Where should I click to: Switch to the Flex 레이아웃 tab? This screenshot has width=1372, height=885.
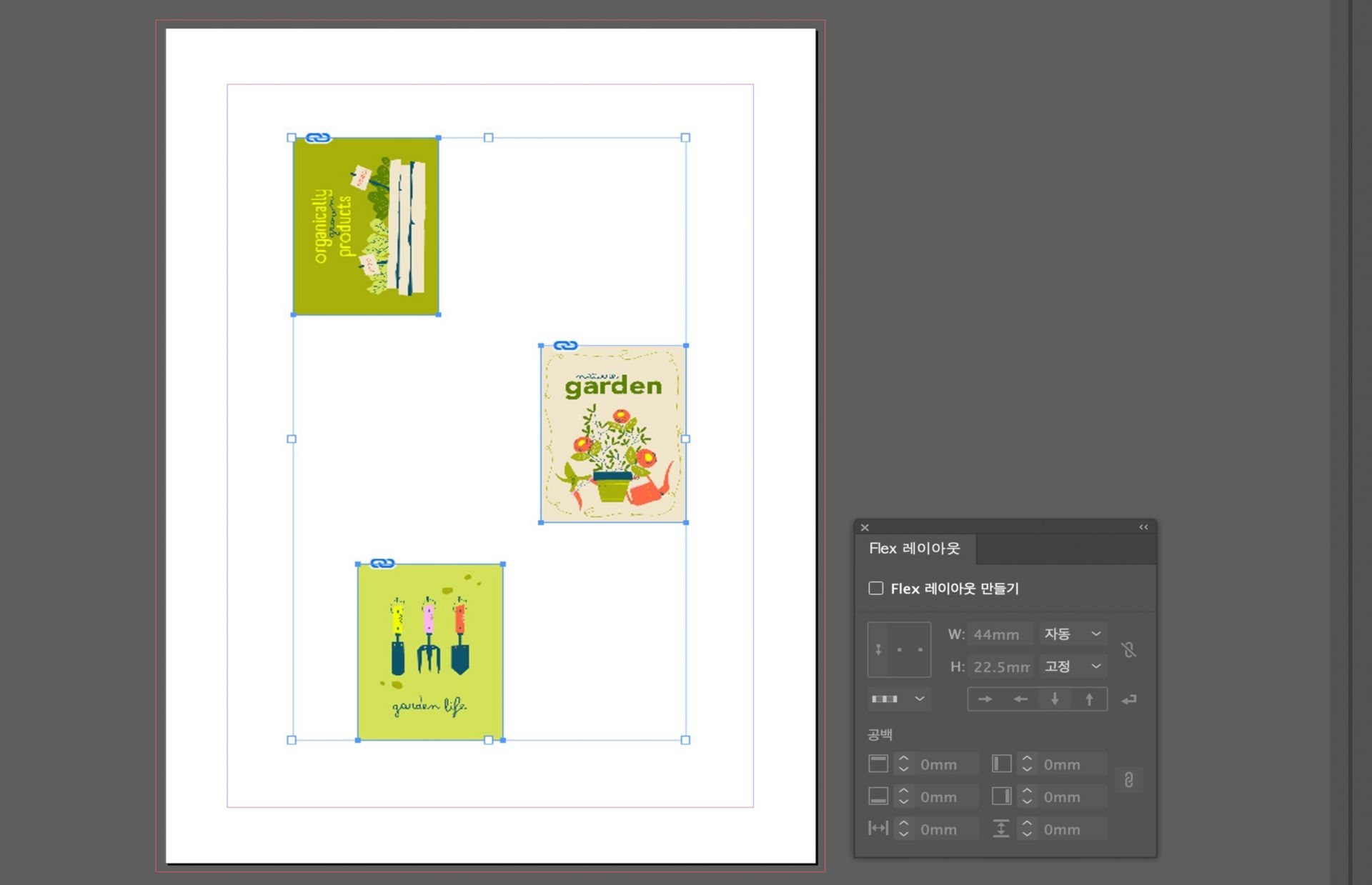pyautogui.click(x=914, y=549)
